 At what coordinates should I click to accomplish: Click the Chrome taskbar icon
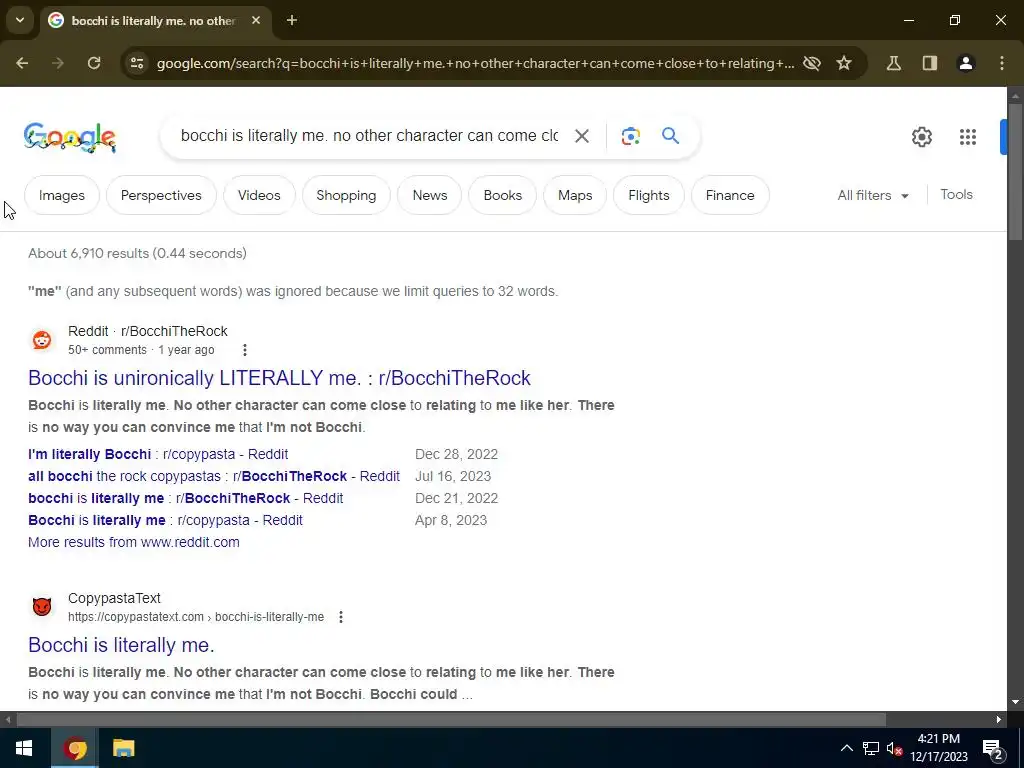[x=74, y=748]
